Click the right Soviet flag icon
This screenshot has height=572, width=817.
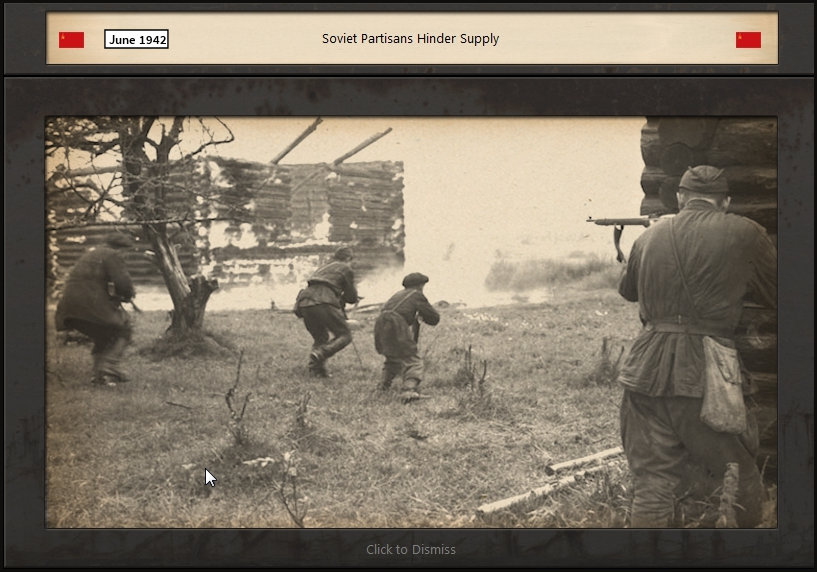tap(748, 40)
